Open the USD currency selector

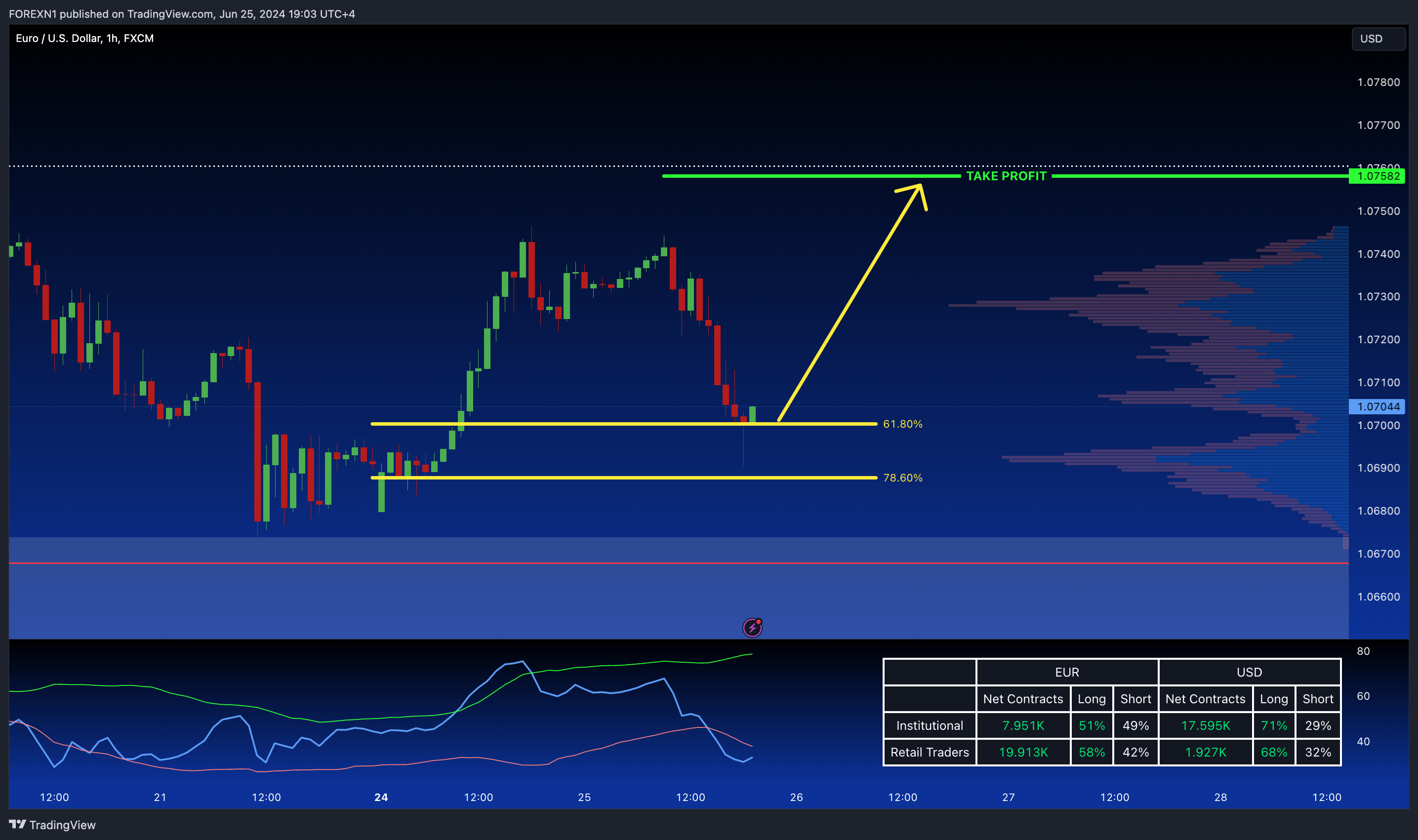pyautogui.click(x=1378, y=39)
